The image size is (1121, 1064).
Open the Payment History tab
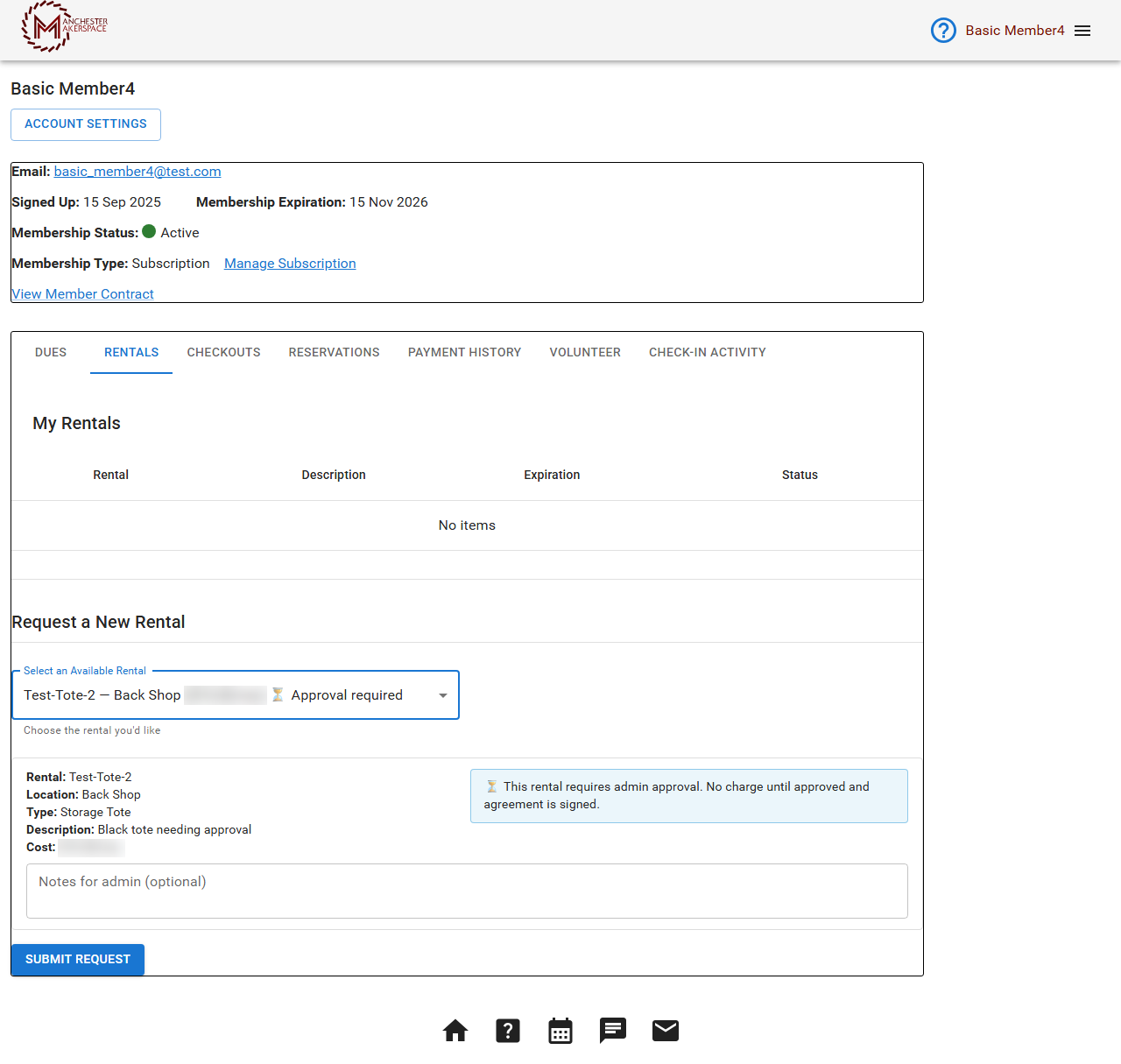coord(464,352)
